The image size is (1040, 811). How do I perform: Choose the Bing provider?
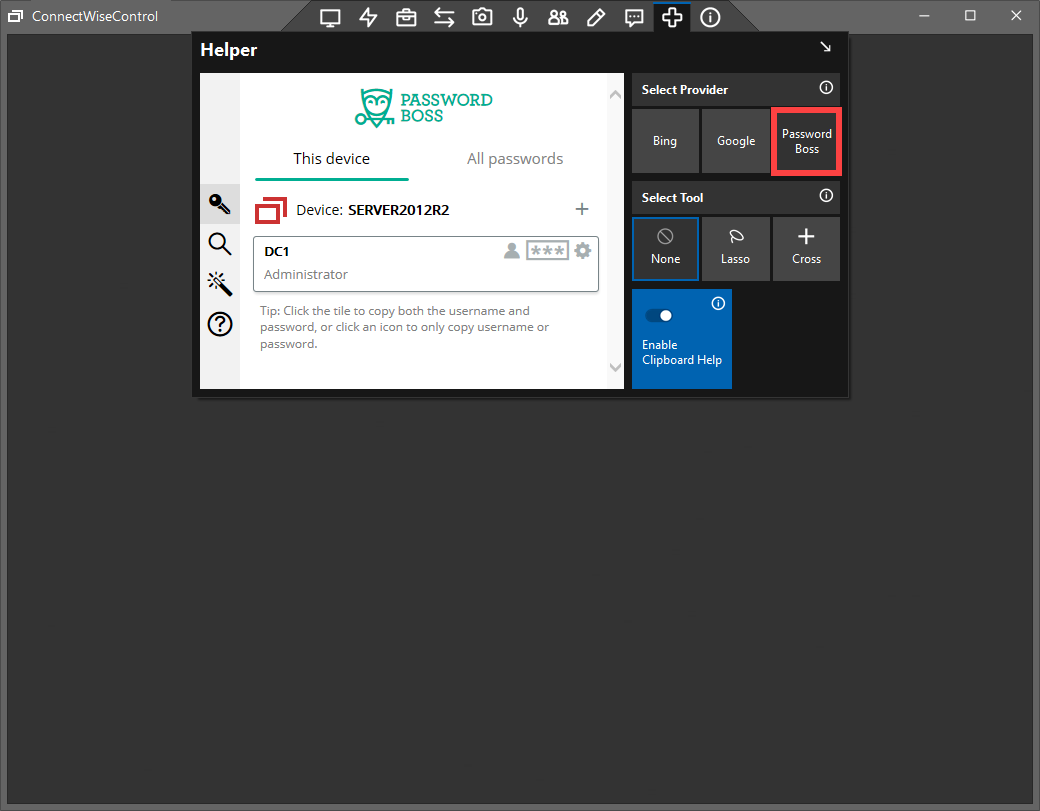tap(665, 141)
